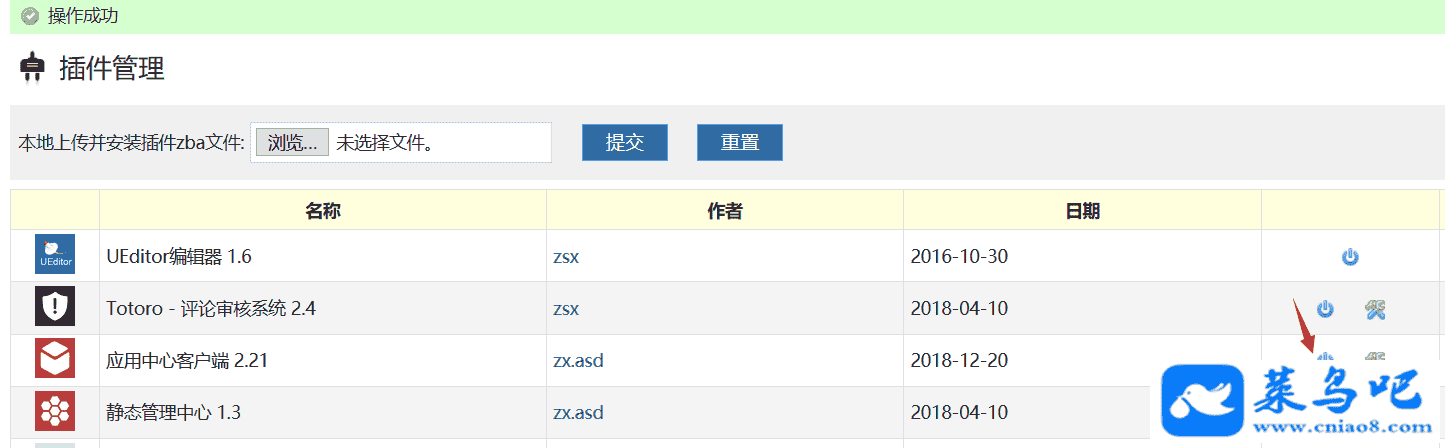Open author link zsx in UEditor row
This screenshot has width=1445, height=448.
click(x=566, y=257)
